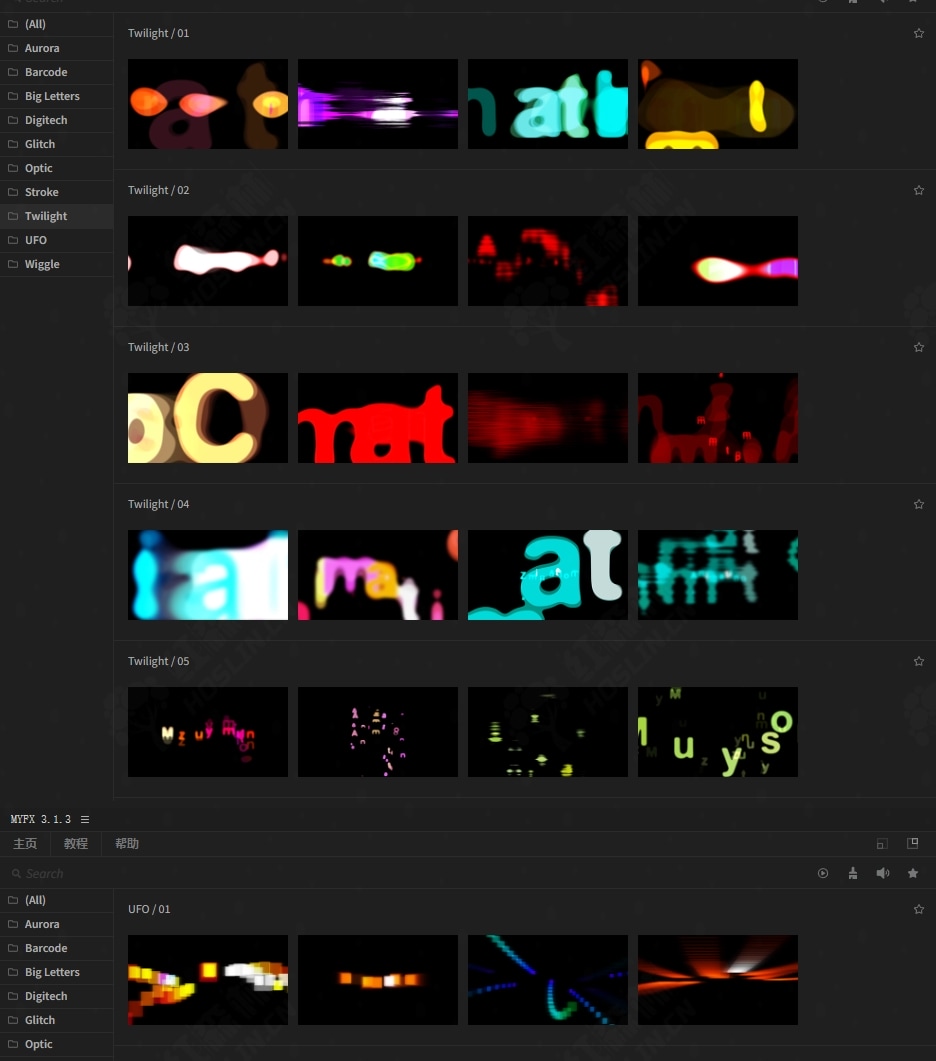Star the Twilight / 01 preset
The image size is (936, 1061).
click(x=918, y=33)
